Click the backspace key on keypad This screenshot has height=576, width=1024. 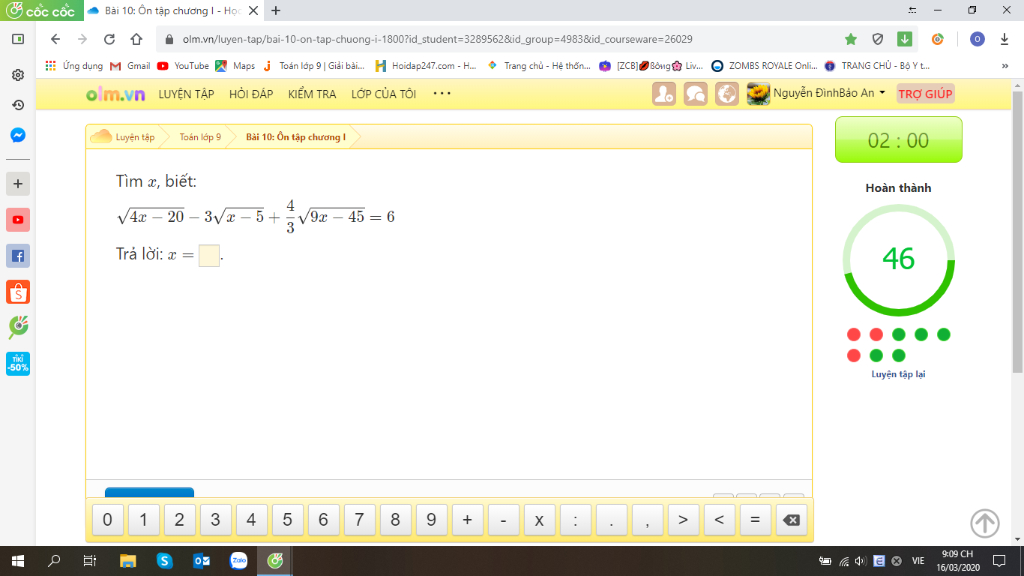pyautogui.click(x=791, y=520)
